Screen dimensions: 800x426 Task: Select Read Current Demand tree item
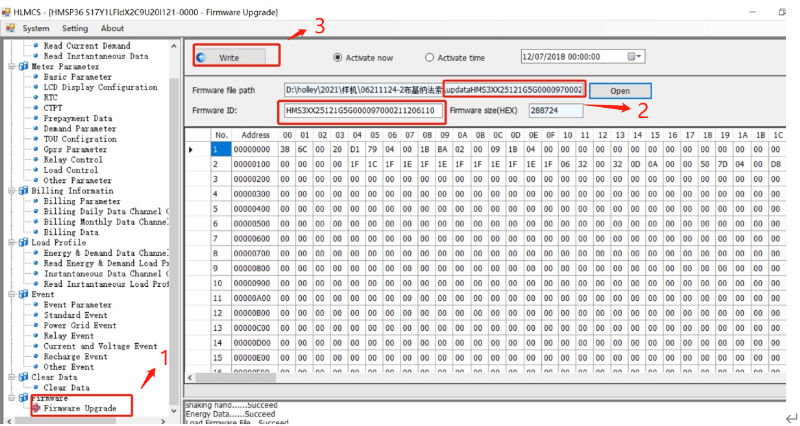[x=87, y=45]
